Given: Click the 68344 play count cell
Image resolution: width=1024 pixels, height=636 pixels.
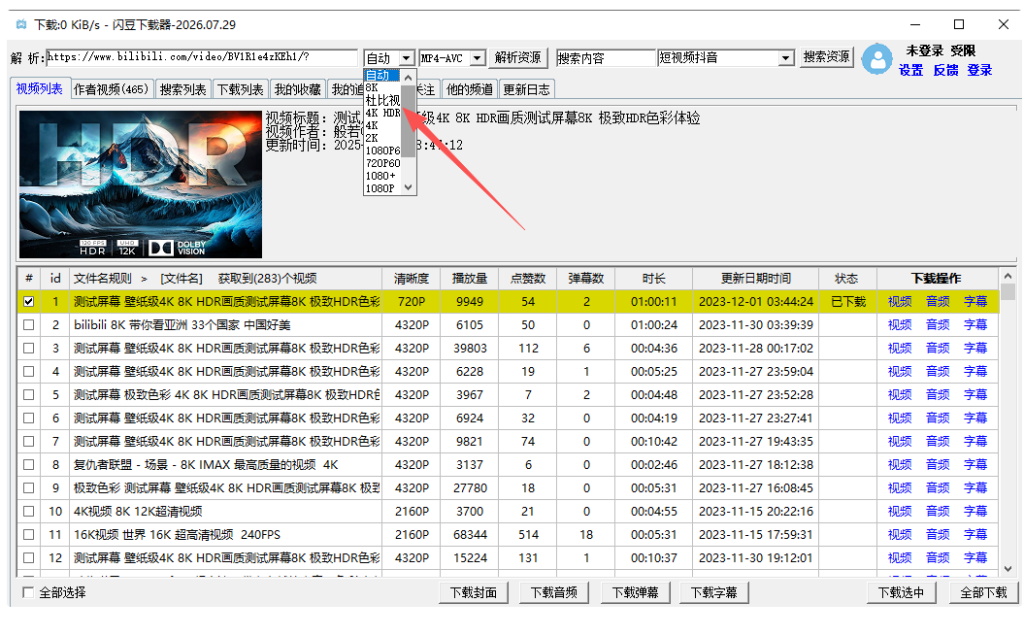Looking at the screenshot, I should point(470,534).
